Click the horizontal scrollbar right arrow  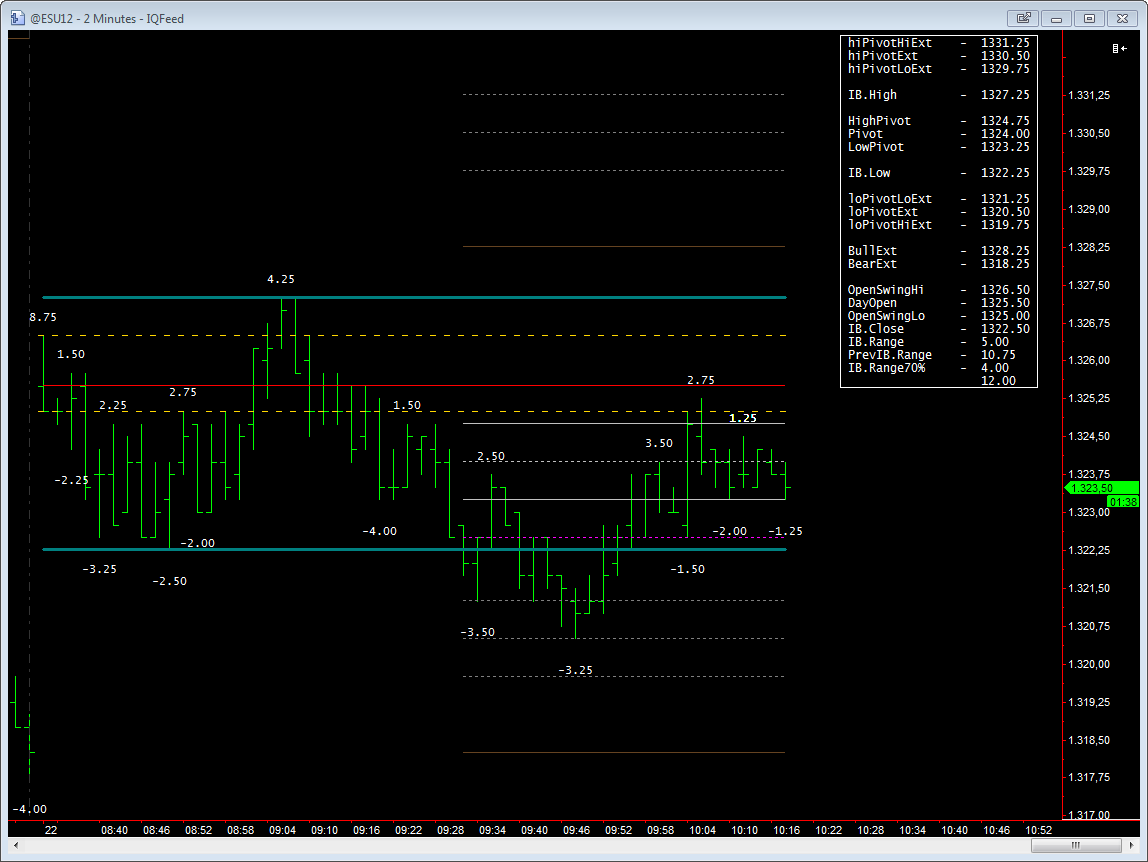tap(1131, 845)
